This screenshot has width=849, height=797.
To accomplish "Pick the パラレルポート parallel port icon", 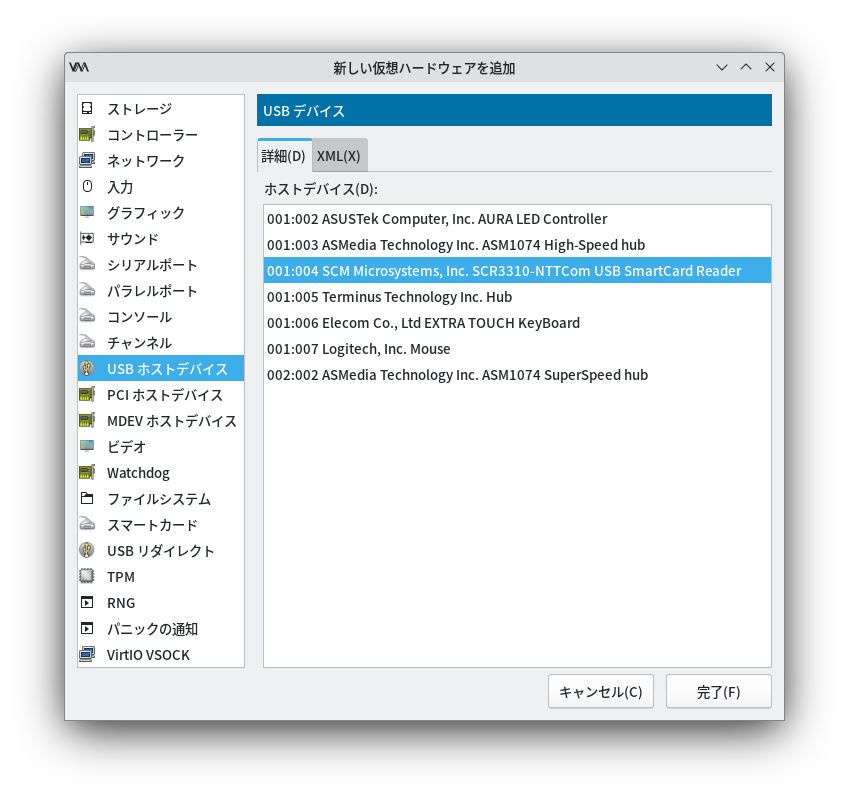I will pyautogui.click(x=87, y=290).
